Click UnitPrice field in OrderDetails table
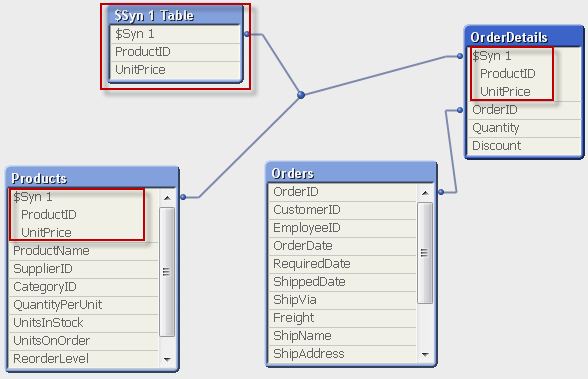The image size is (588, 379). pyautogui.click(x=524, y=92)
